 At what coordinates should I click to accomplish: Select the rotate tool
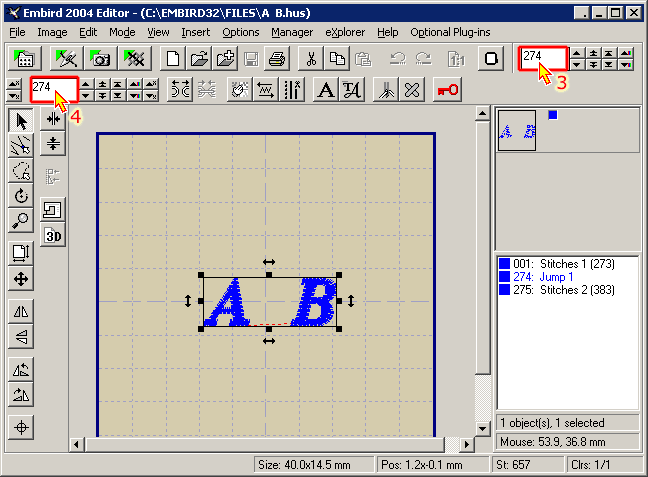(x=21, y=196)
